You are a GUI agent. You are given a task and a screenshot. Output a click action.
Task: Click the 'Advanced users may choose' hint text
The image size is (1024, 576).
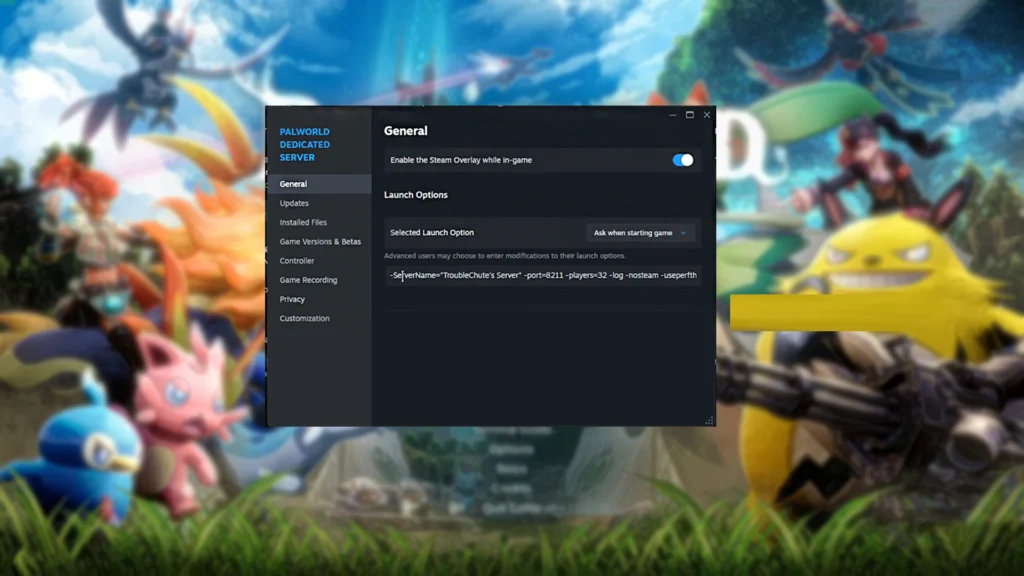click(x=505, y=256)
